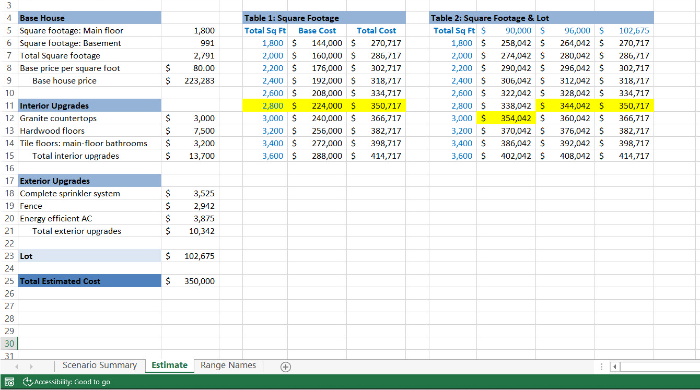Image resolution: width=700 pixels, height=390 pixels.
Task: Click the horizontal scrollbar left arrow
Action: pyautogui.click(x=615, y=366)
